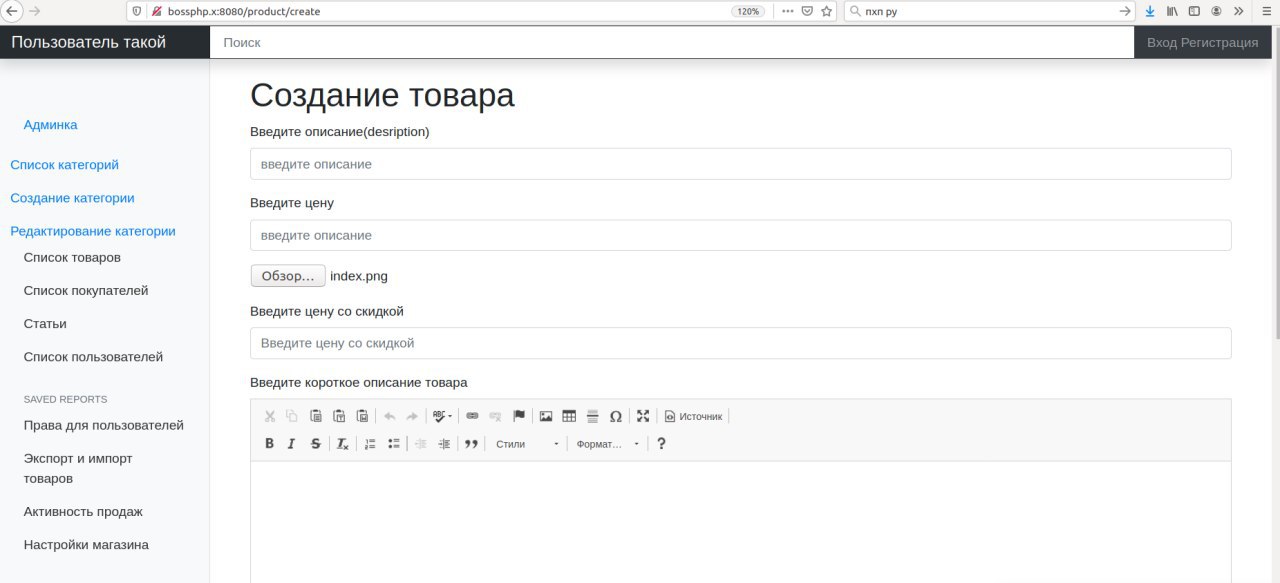Open the Формат format dropdown
The image size is (1280, 583).
coord(608,443)
